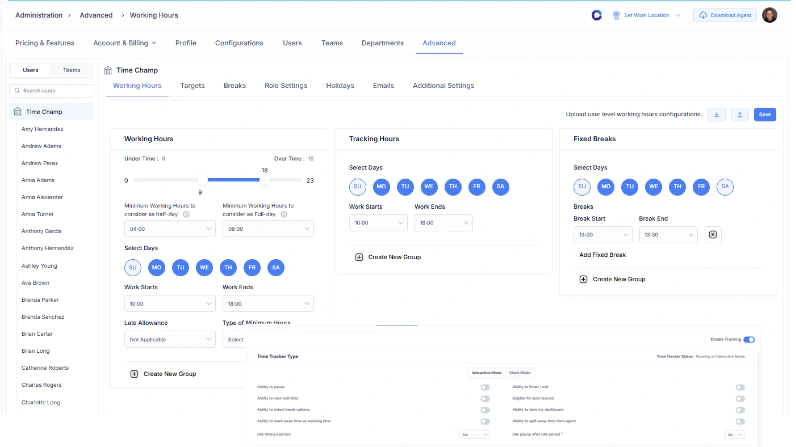This screenshot has width=796, height=447.
Task: Open Work Starts dropdown in Tracking Hours panel
Action: click(378, 223)
